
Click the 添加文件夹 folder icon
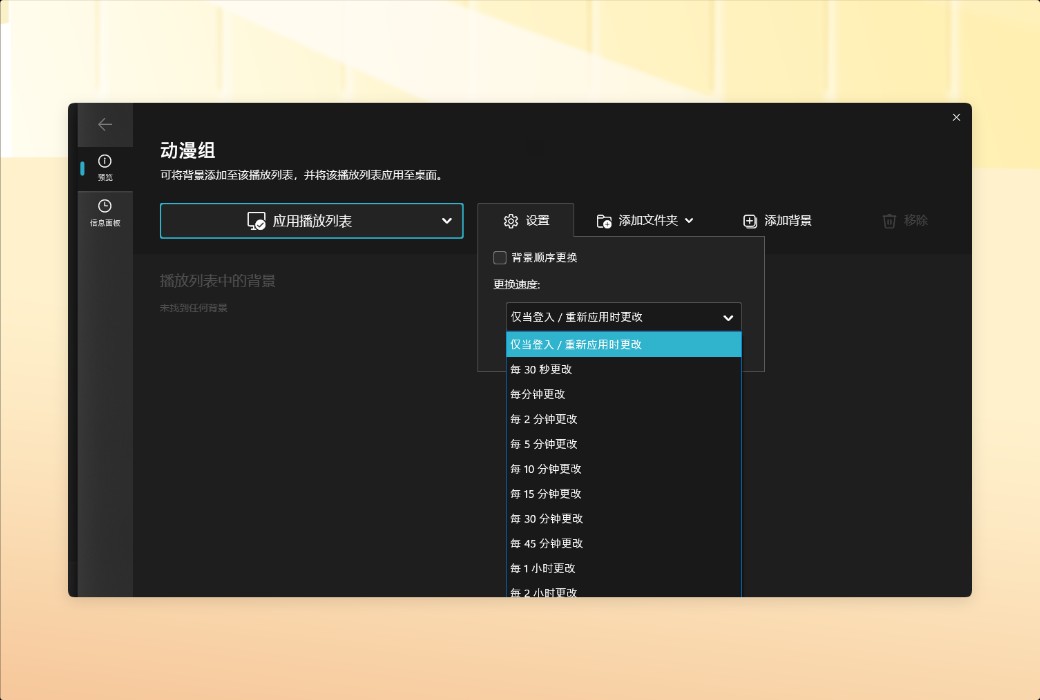click(603, 221)
